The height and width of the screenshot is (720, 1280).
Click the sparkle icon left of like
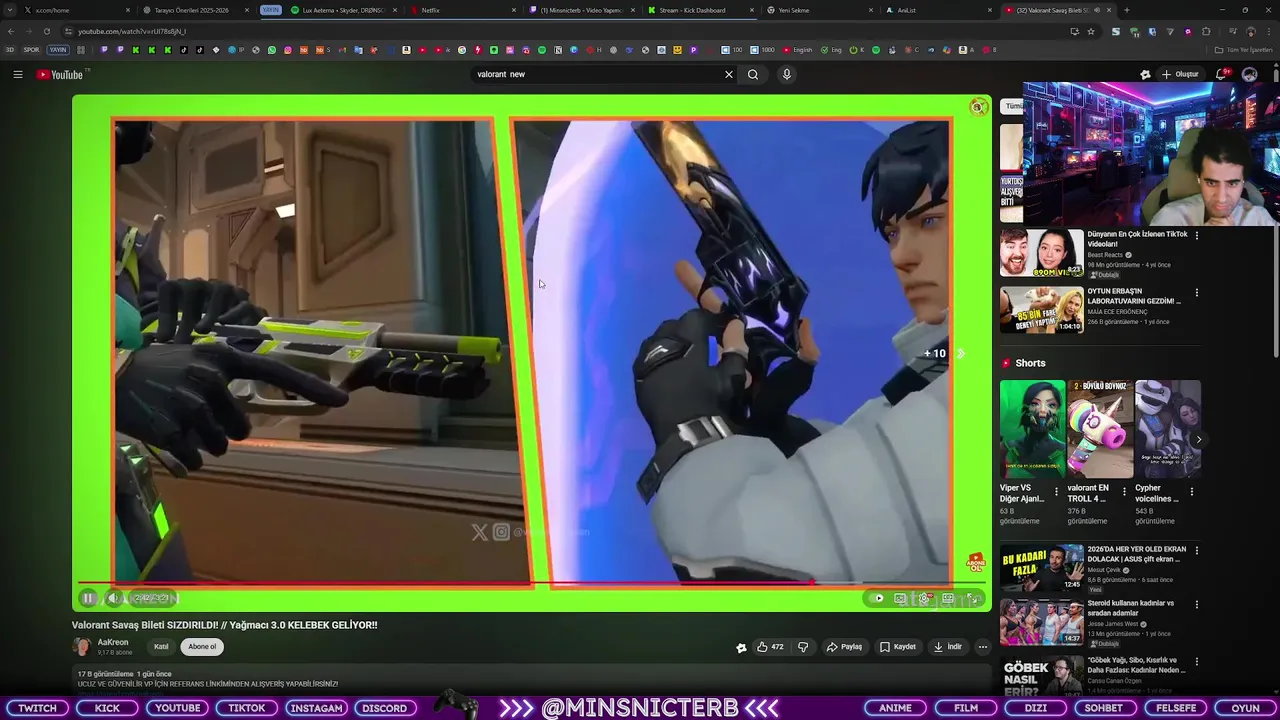pos(741,647)
